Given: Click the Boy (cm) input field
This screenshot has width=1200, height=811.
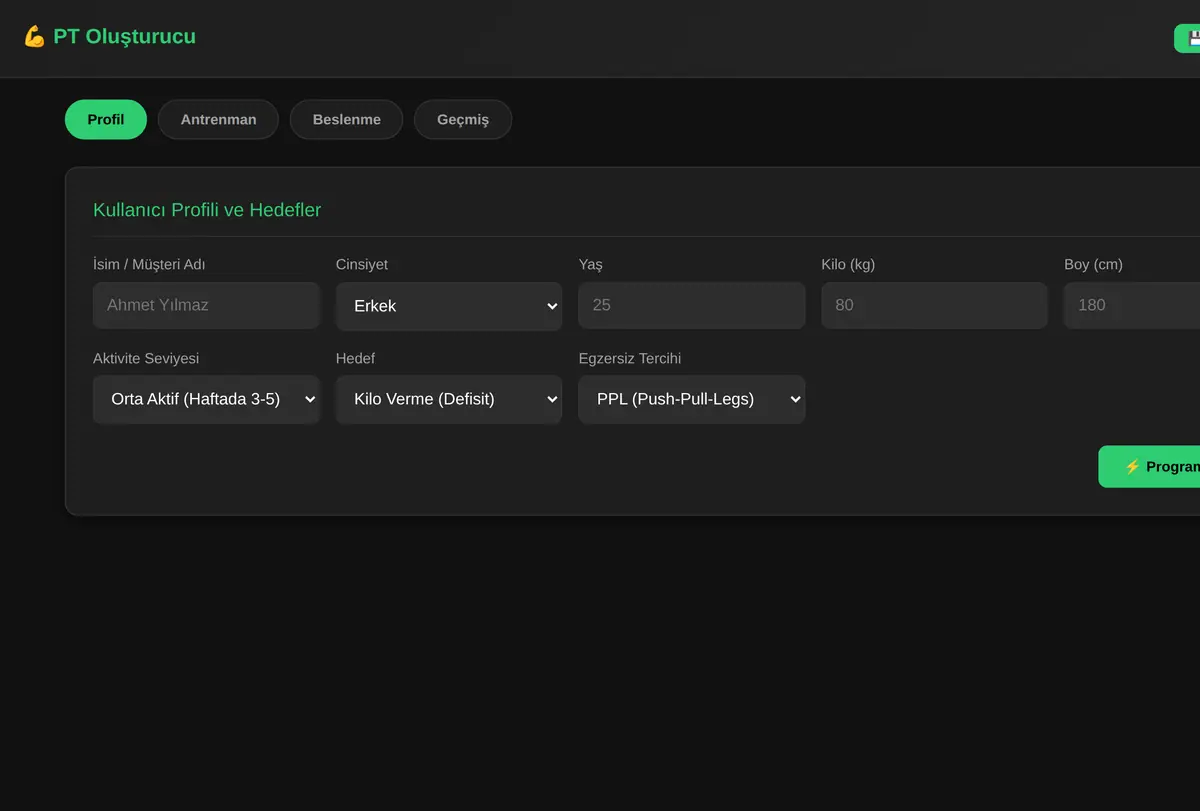Looking at the screenshot, I should 1132,305.
